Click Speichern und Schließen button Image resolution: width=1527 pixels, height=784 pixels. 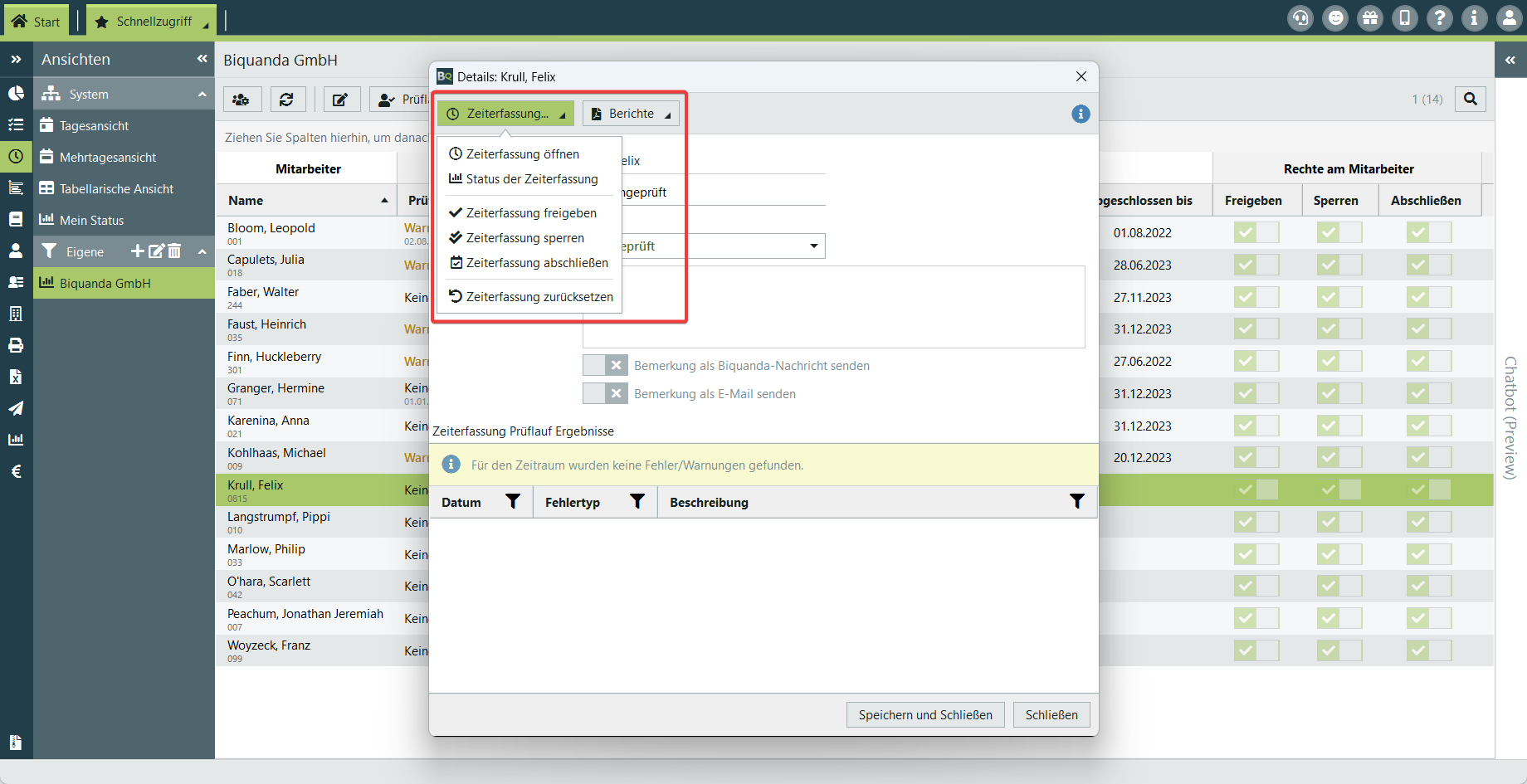coord(924,715)
